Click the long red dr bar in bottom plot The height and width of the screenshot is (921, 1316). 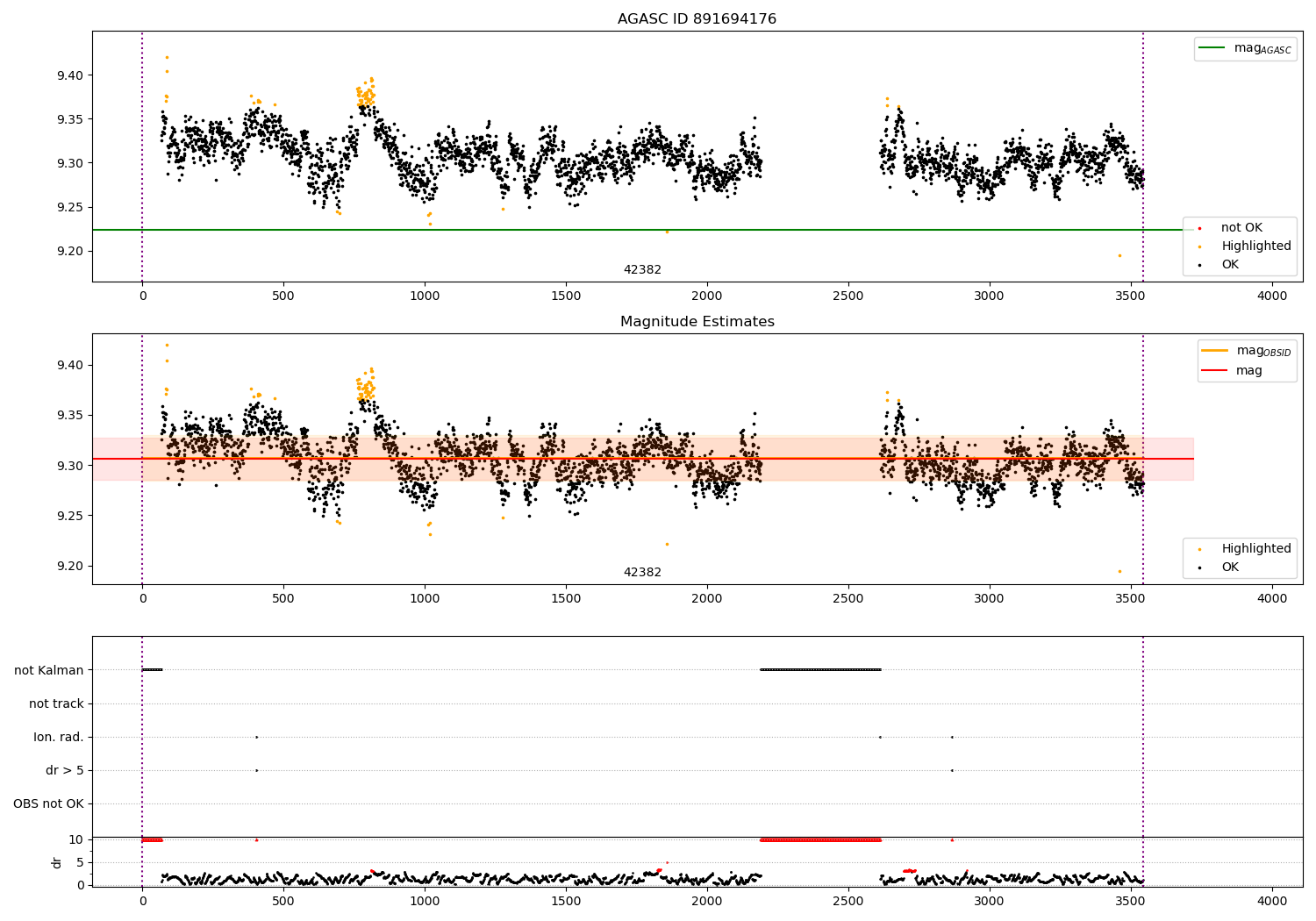(820, 840)
